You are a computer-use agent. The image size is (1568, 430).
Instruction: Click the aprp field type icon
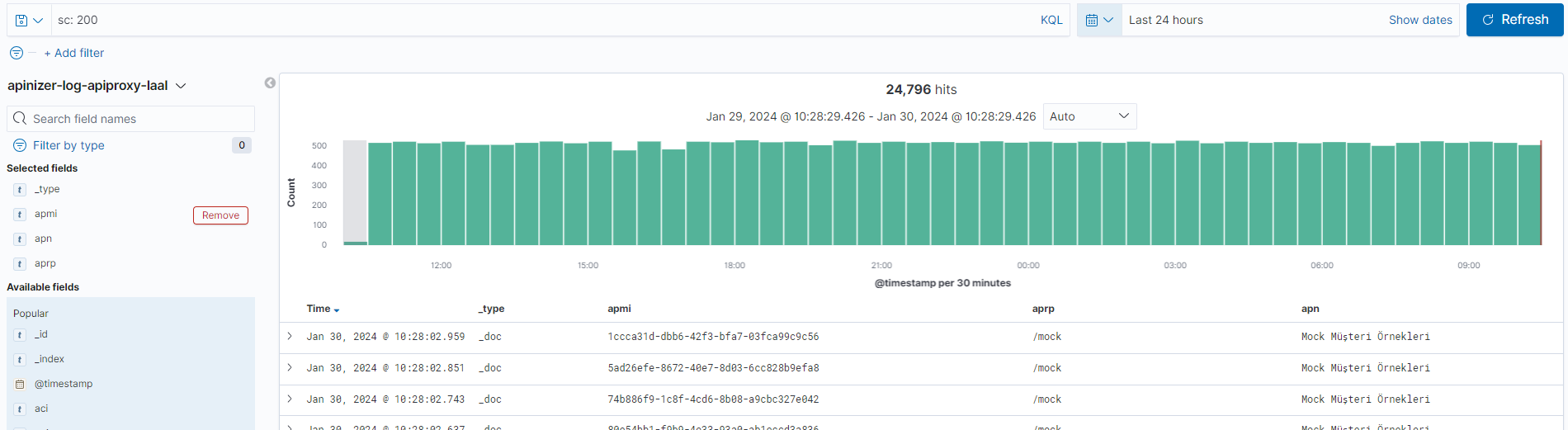[20, 264]
